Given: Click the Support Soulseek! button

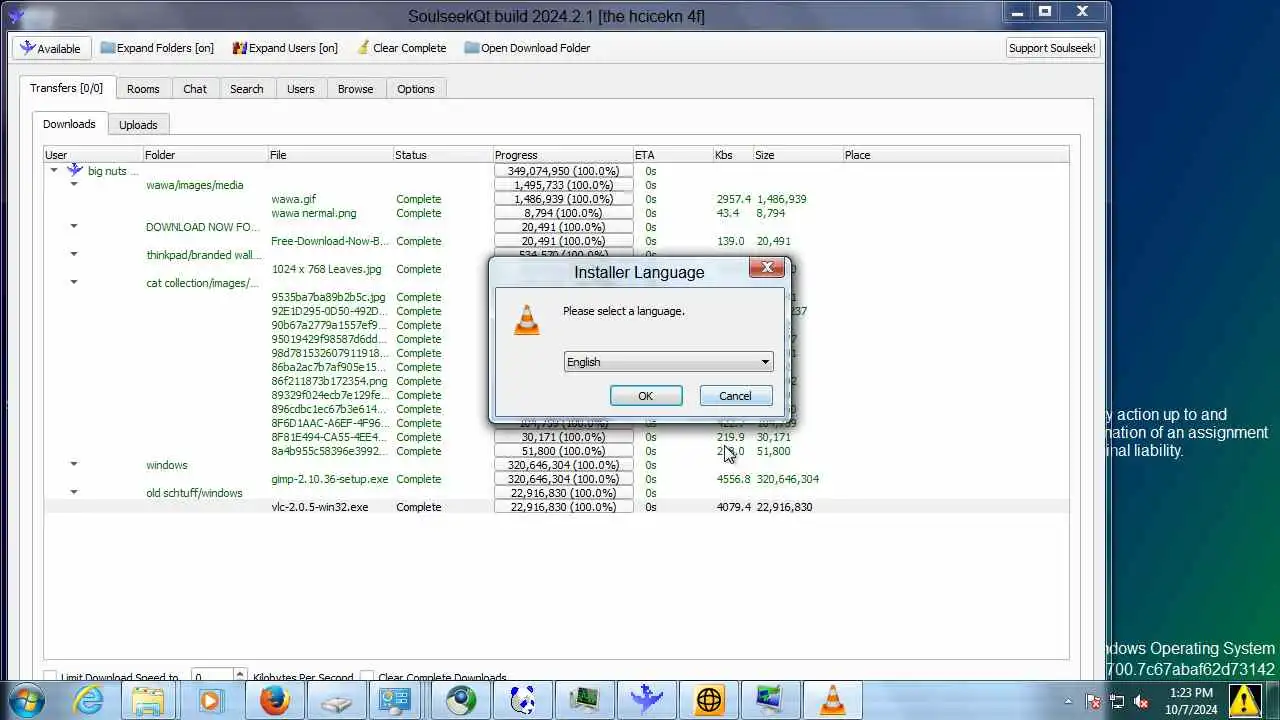Looking at the screenshot, I should [1052, 48].
